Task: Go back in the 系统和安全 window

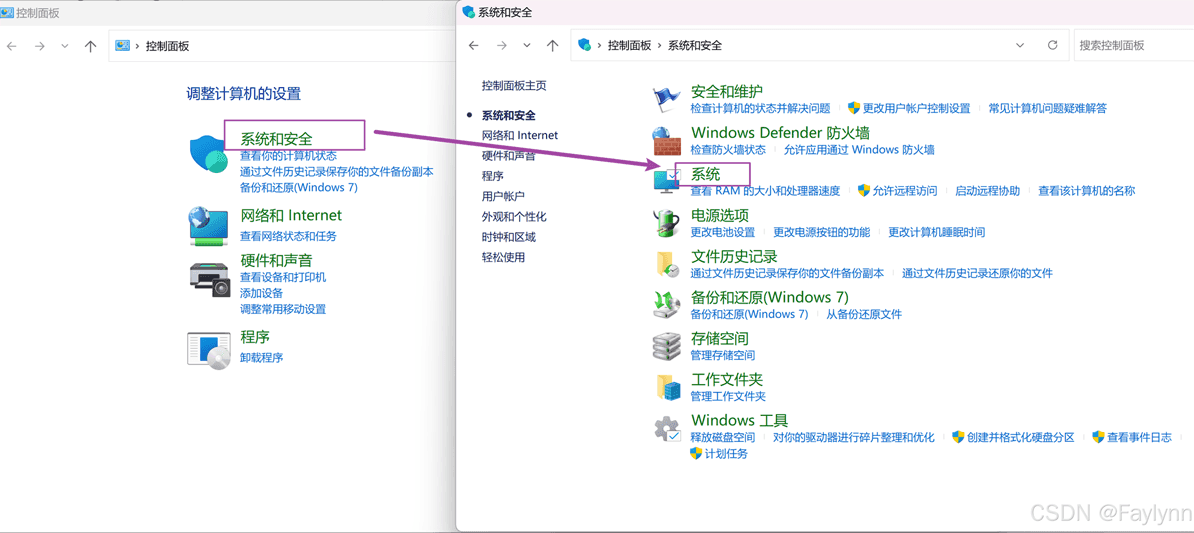Action: (x=474, y=46)
